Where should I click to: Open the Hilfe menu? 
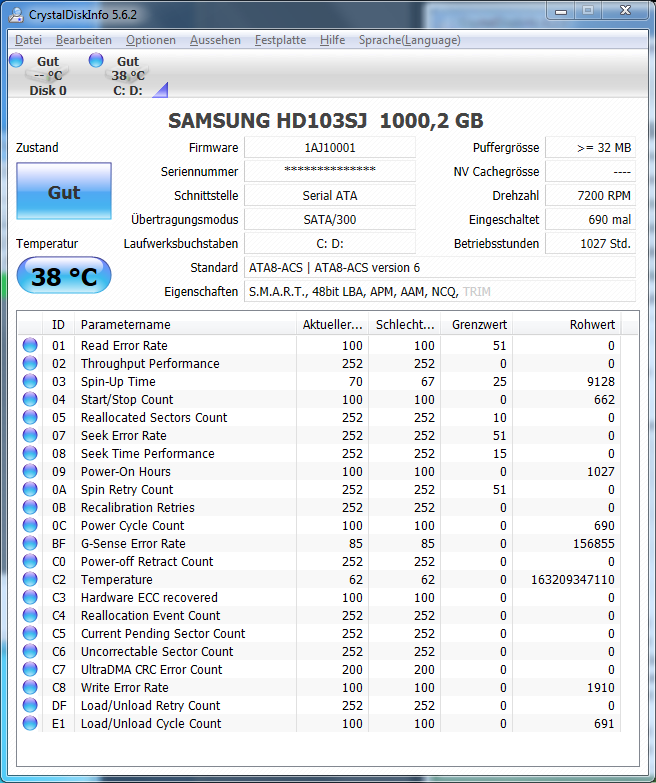[332, 40]
